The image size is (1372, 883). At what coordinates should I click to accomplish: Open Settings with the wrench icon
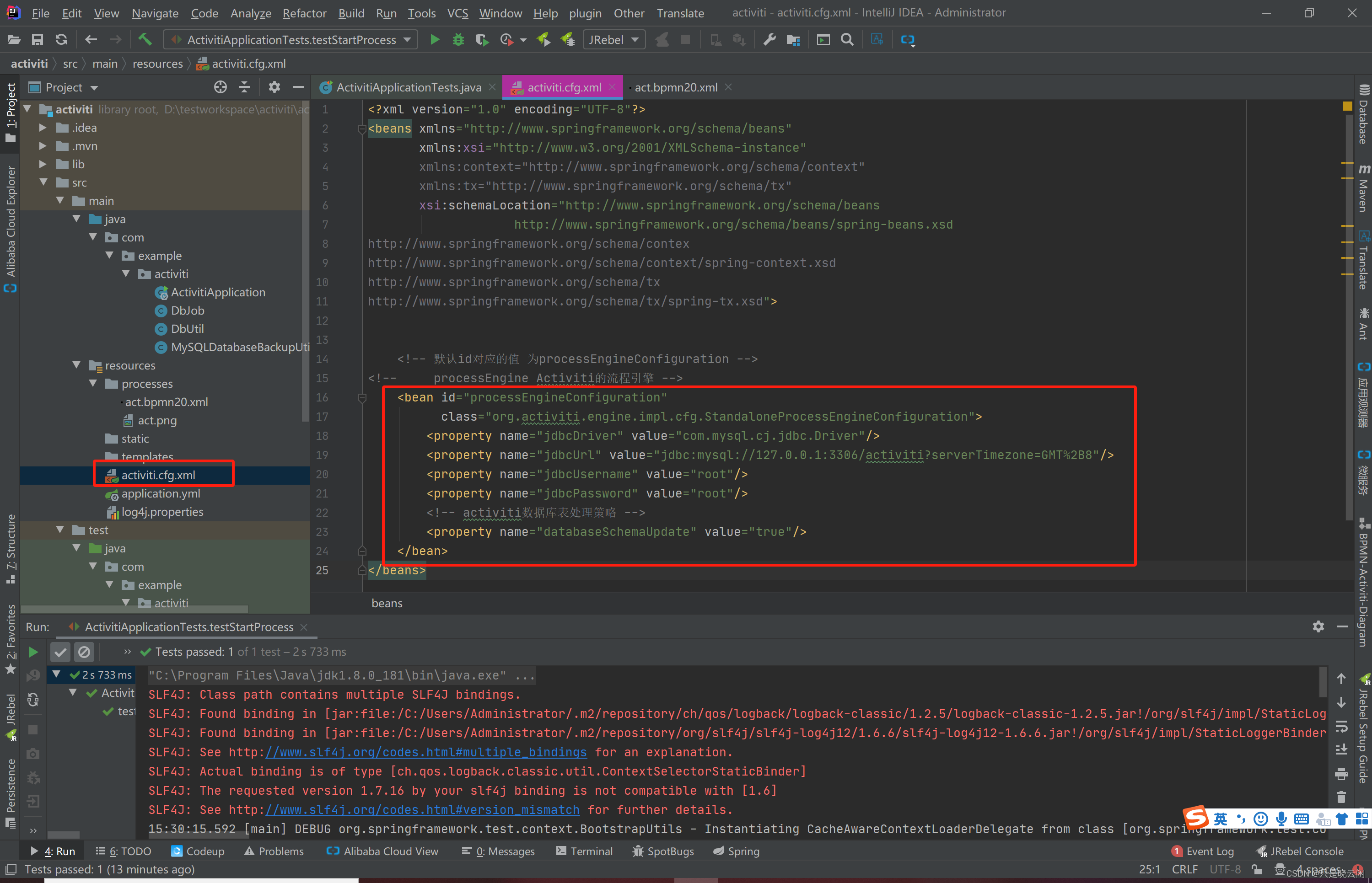coord(769,40)
